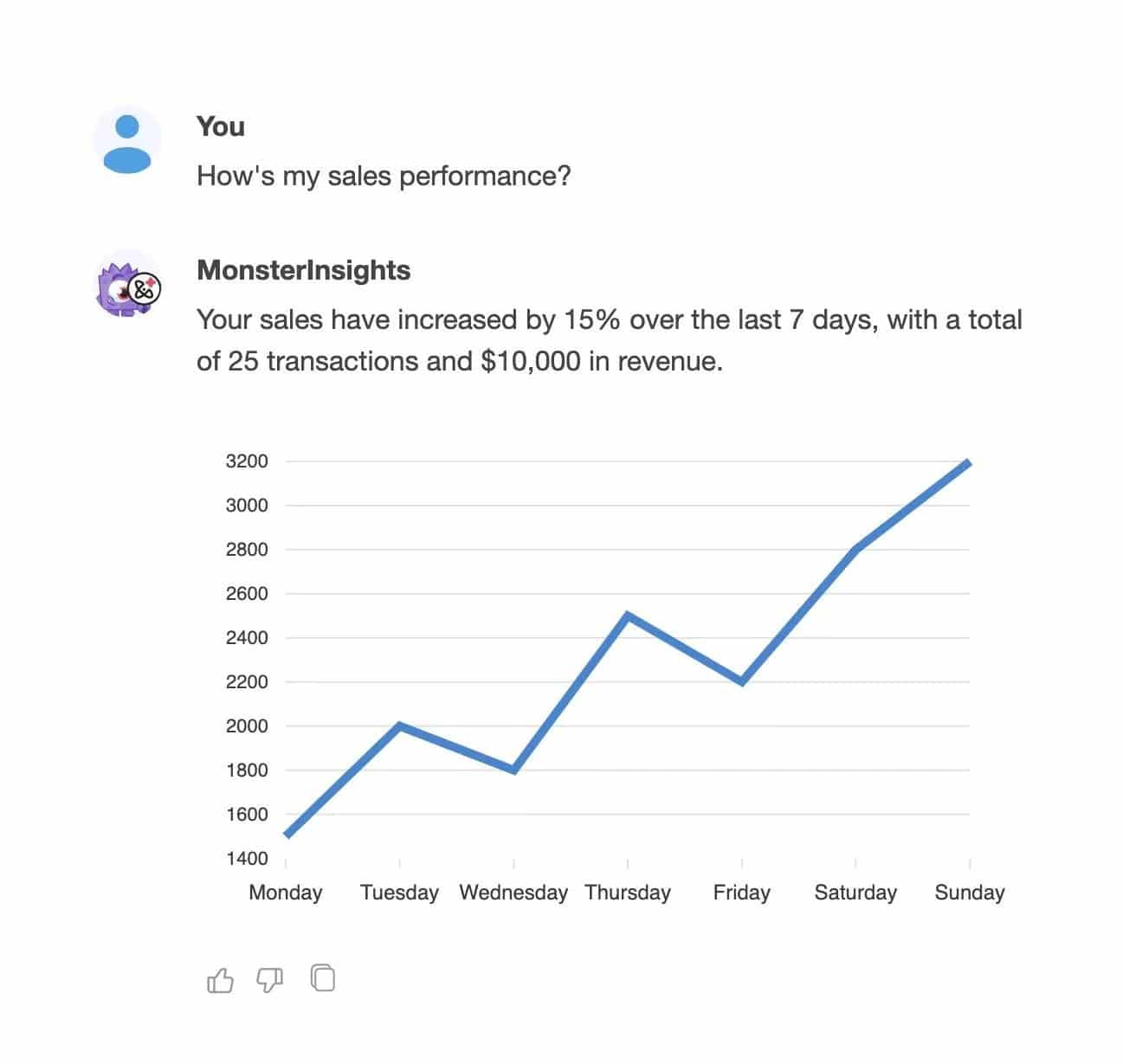Click the thumbs down feedback icon

[x=270, y=980]
